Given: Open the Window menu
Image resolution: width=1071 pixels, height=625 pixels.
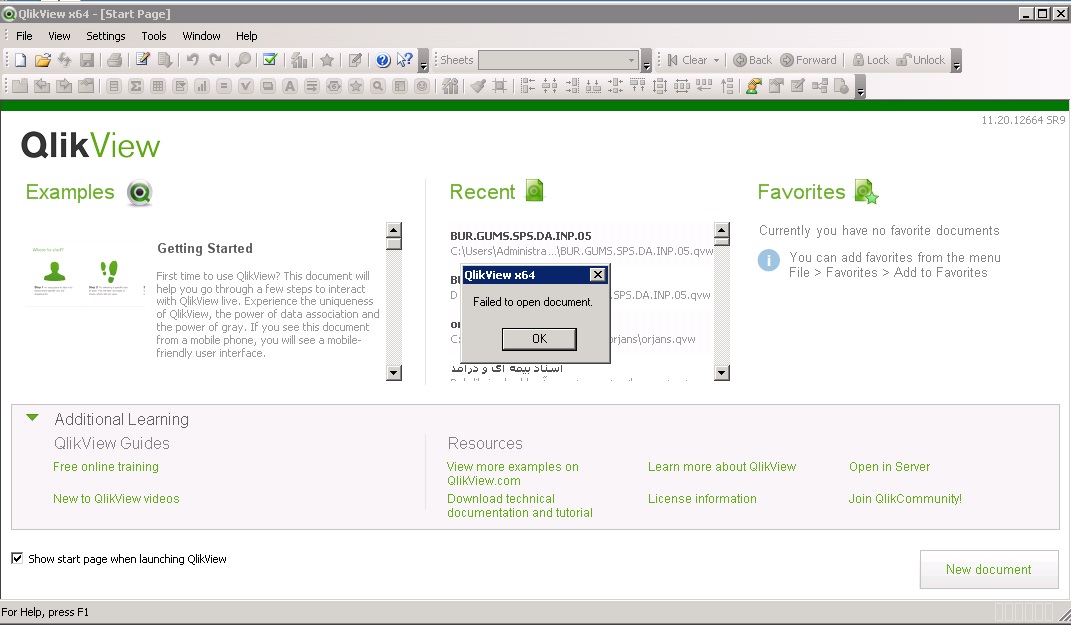Looking at the screenshot, I should [x=201, y=36].
